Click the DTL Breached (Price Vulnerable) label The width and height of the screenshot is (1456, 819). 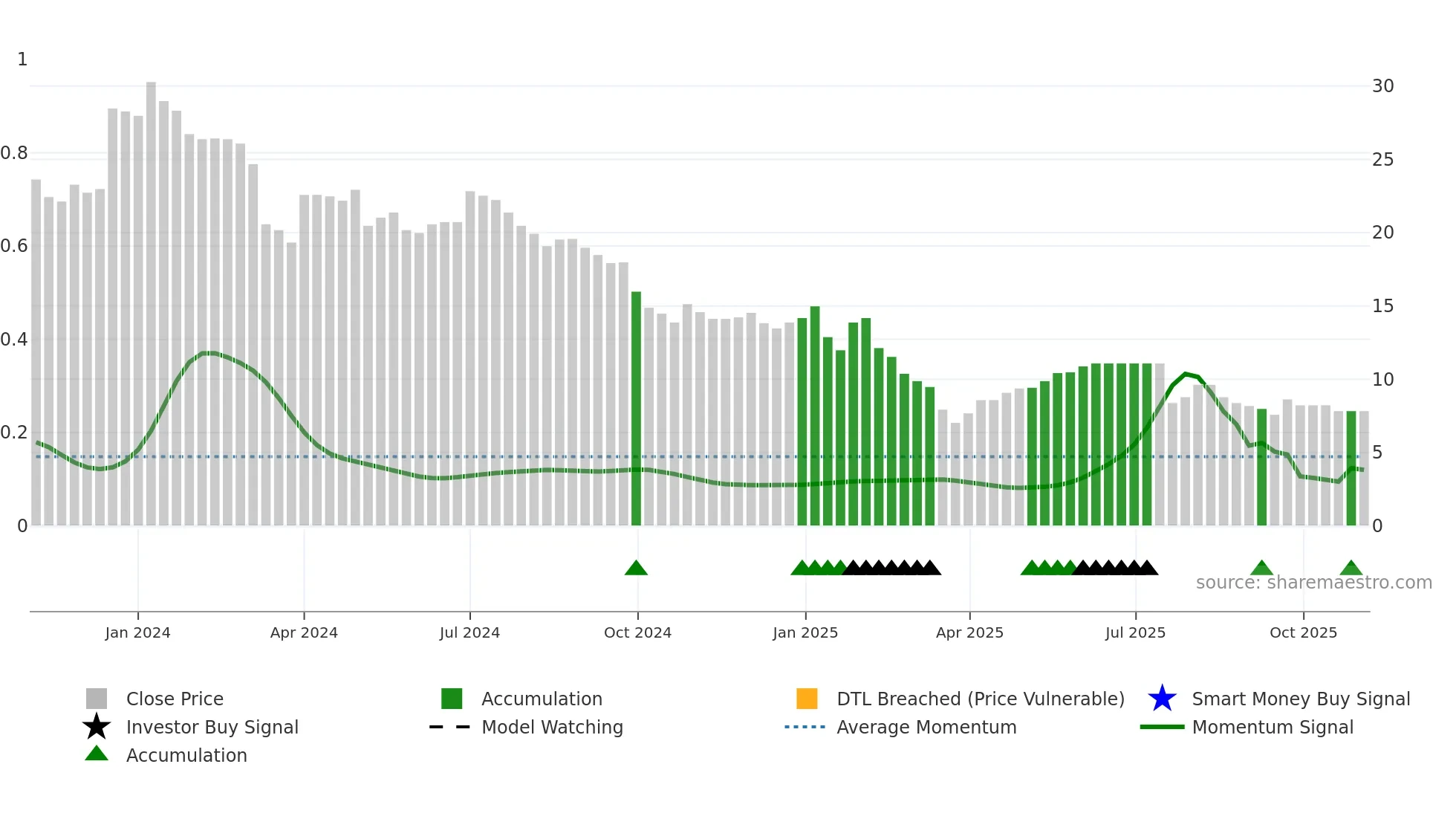coord(981,699)
